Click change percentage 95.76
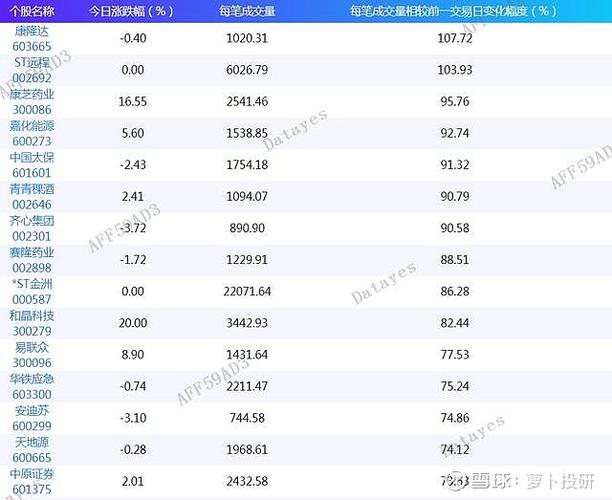612x500 pixels. tap(455, 101)
